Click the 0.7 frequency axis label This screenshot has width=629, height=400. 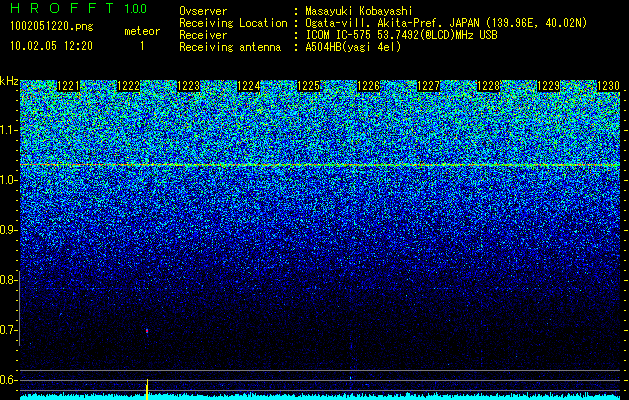tap(8, 330)
